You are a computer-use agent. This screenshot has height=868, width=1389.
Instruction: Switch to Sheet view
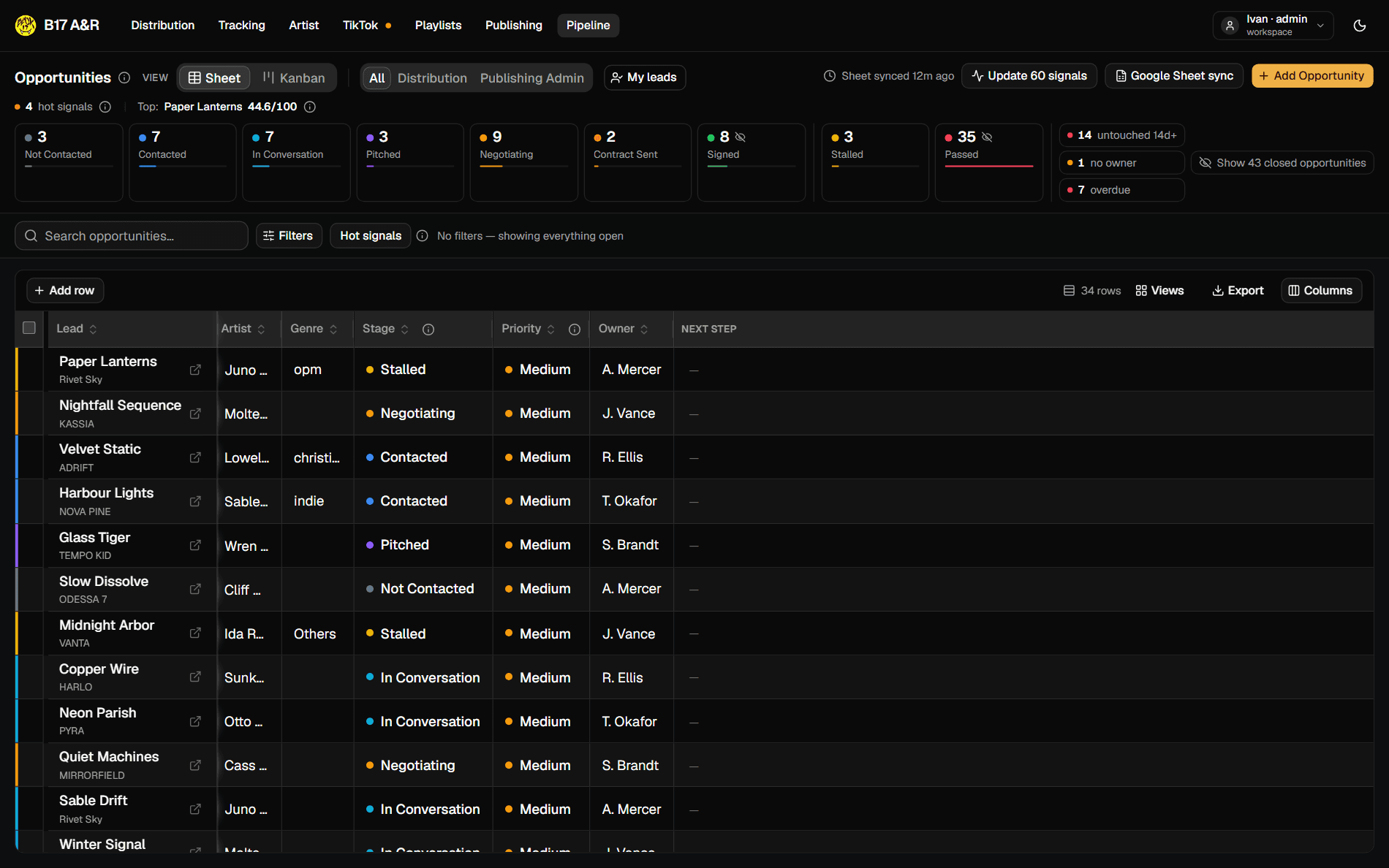[x=214, y=78]
